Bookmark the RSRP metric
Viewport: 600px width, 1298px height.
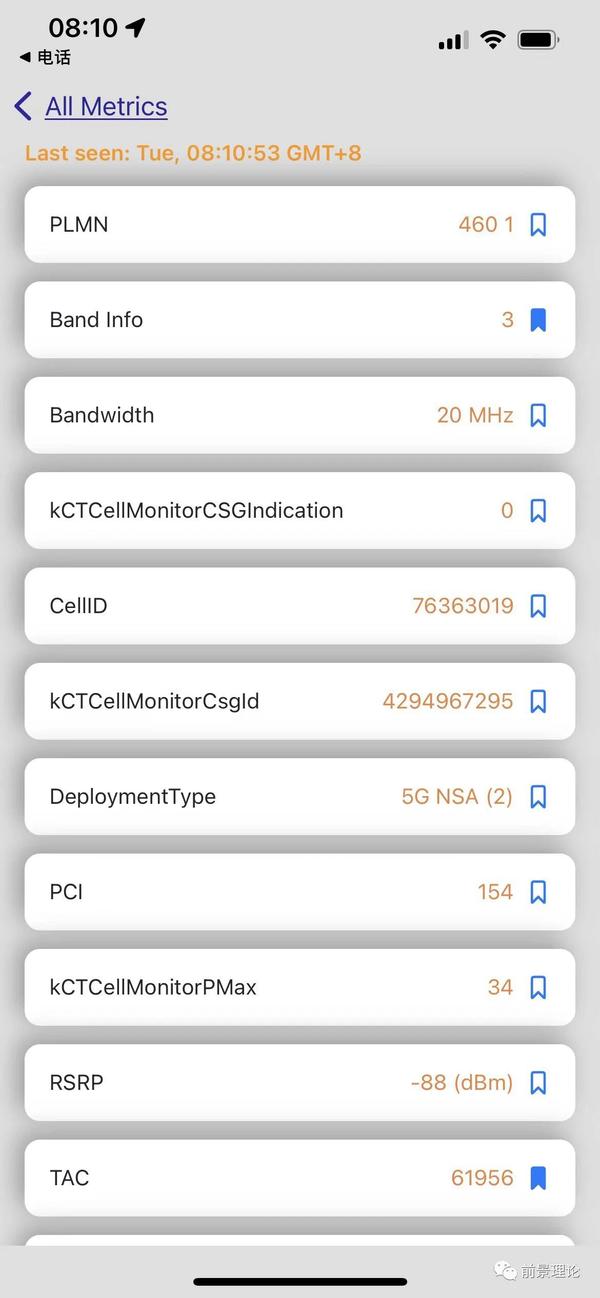(538, 1082)
